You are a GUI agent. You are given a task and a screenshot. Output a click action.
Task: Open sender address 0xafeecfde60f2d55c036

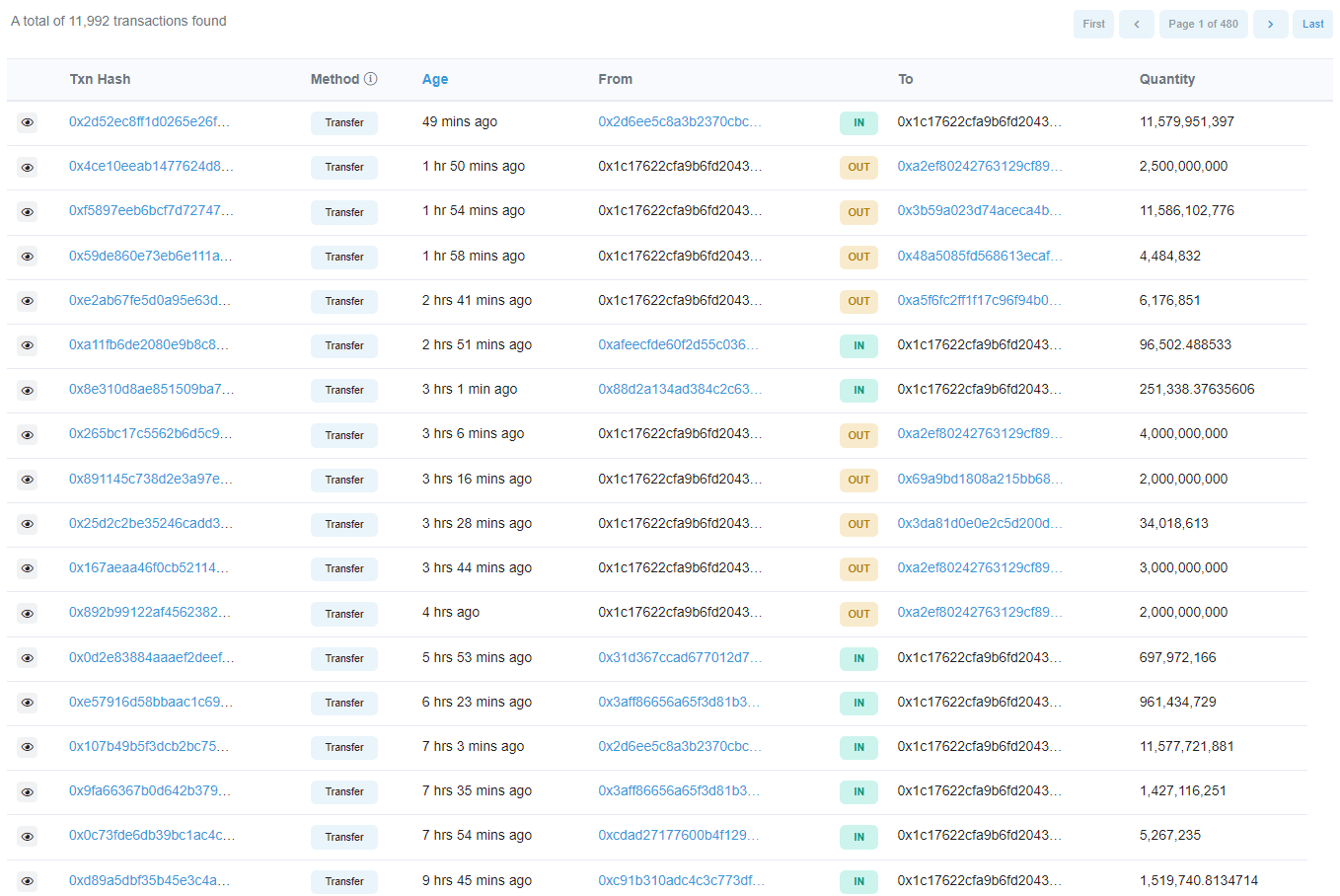[679, 344]
